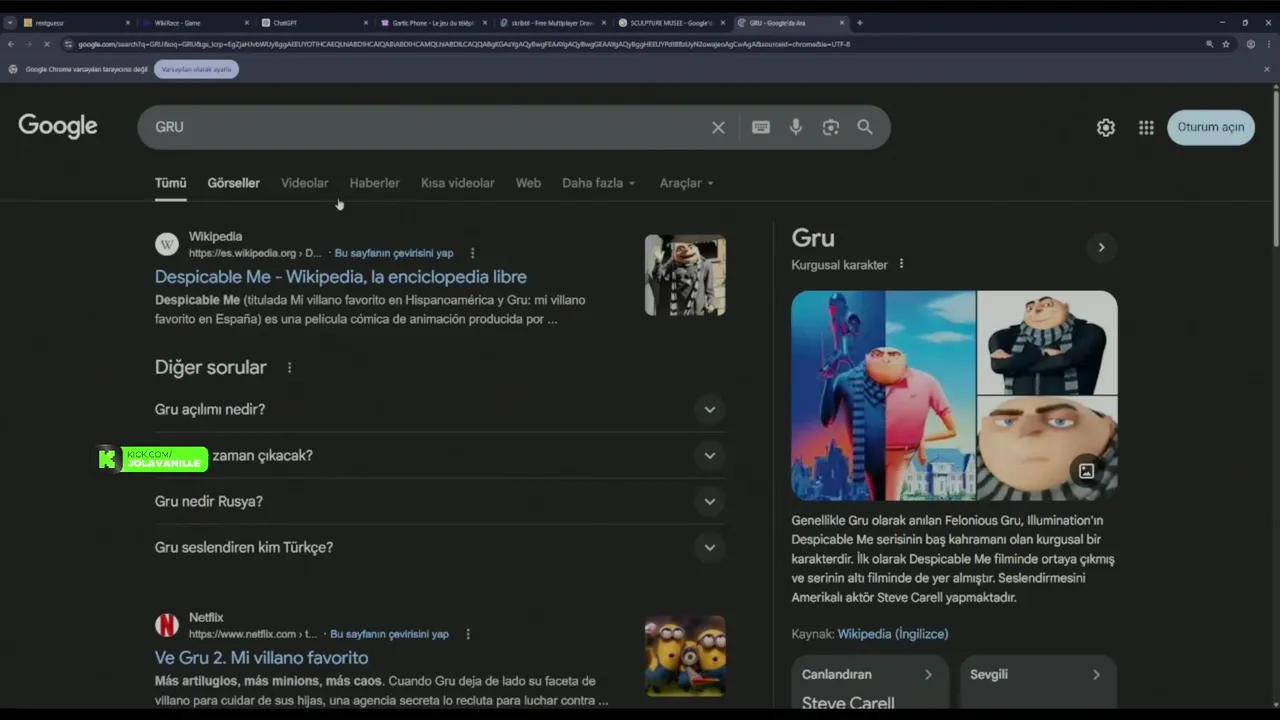
Task: Start voice search with microphone icon
Action: coord(796,127)
